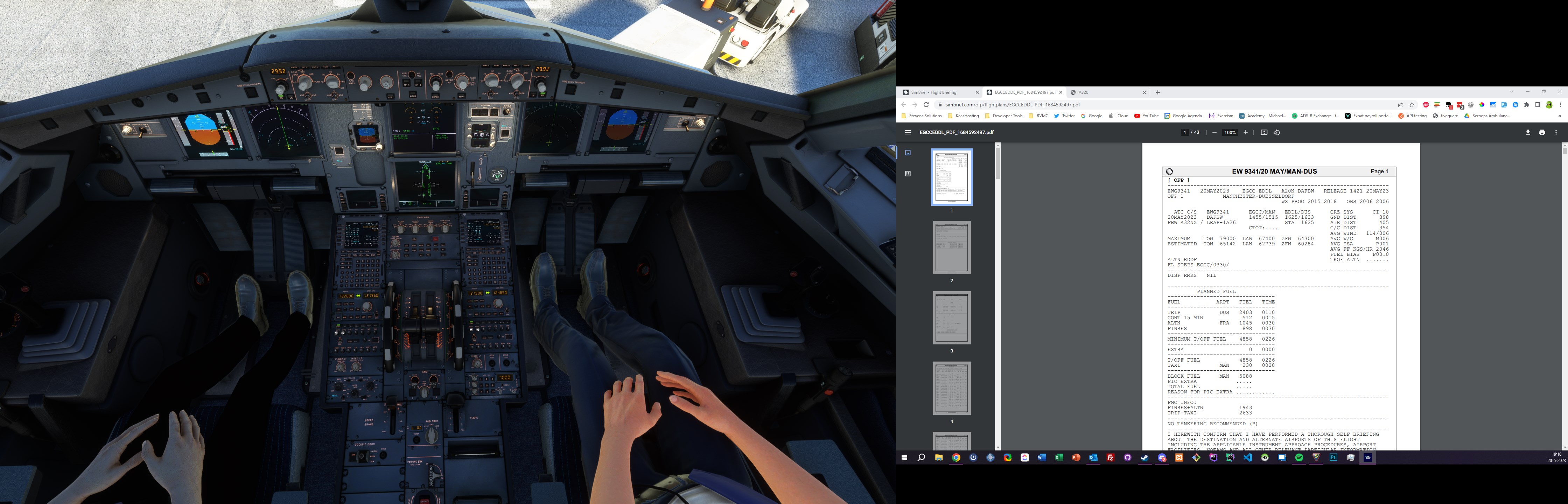This screenshot has height=504, width=1568.
Task: Expand the hidden bookmarks chevron
Action: [x=1560, y=115]
